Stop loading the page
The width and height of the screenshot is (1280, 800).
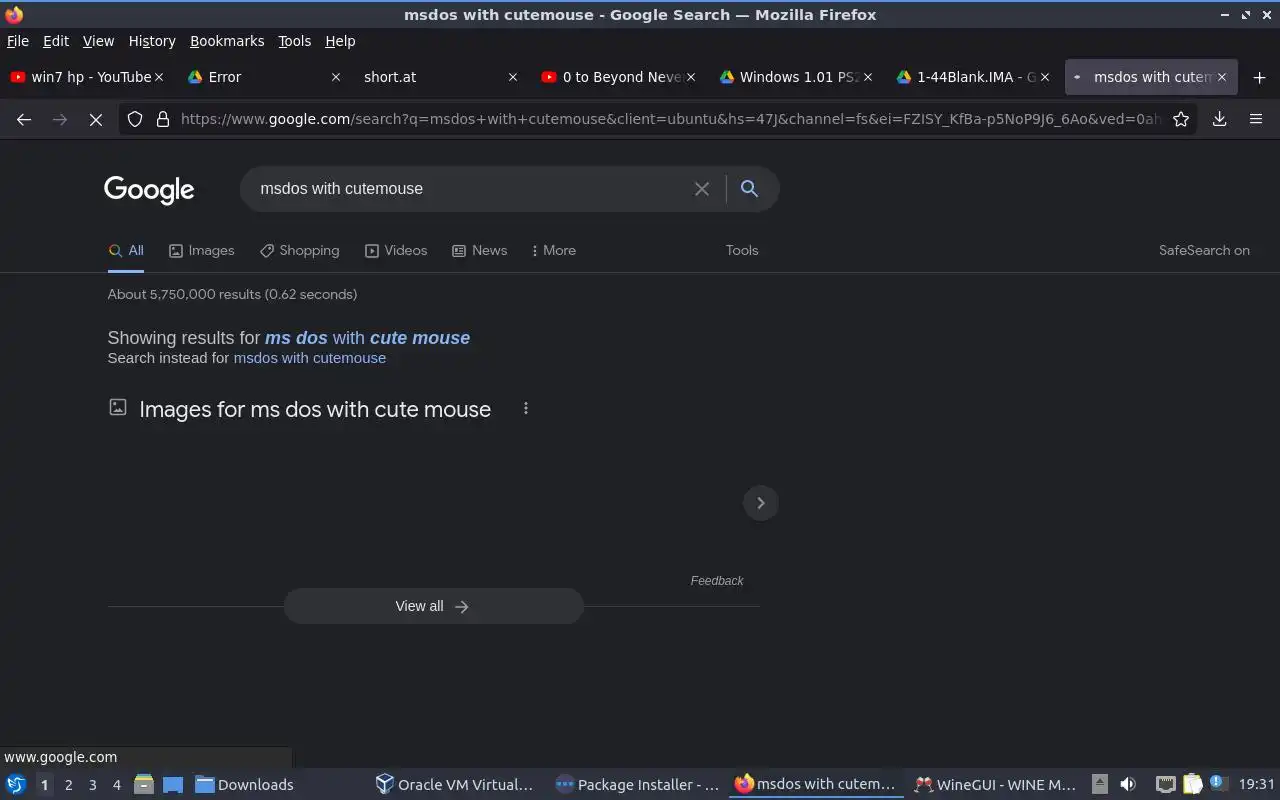[95, 119]
